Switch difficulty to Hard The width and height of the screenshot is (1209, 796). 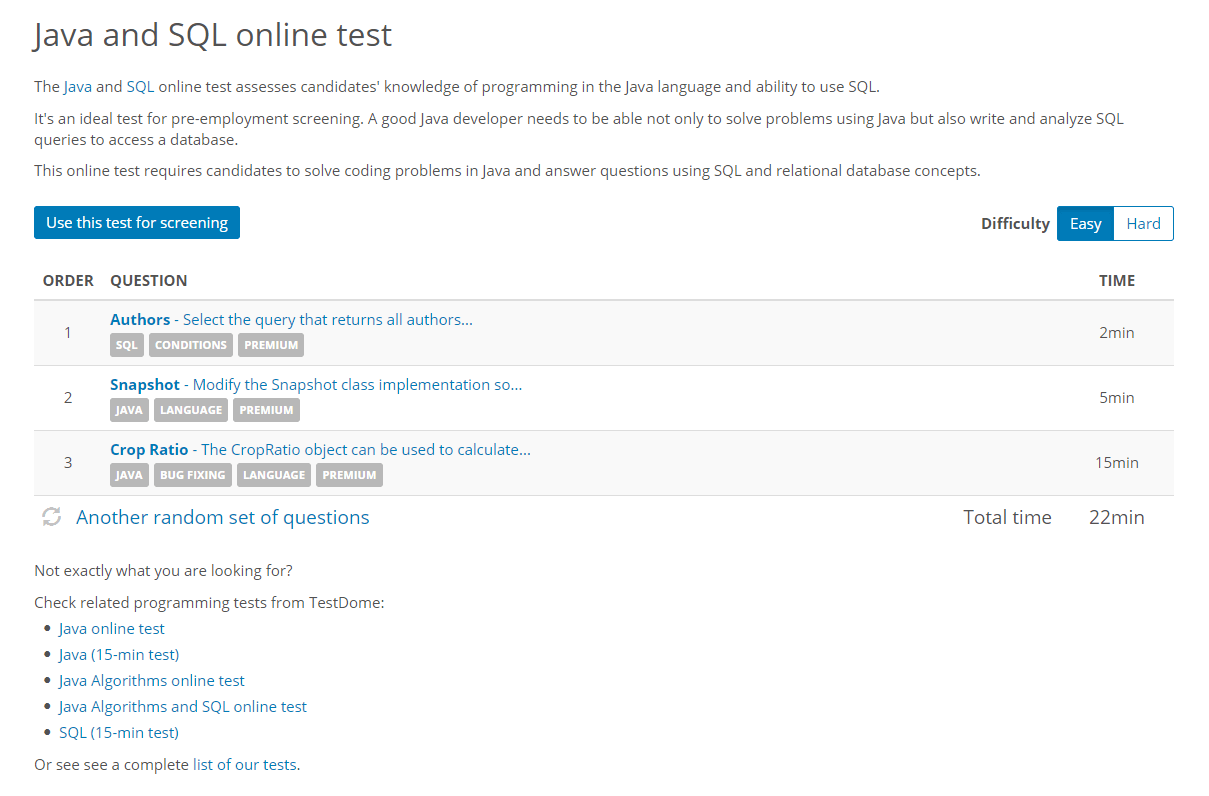[x=1143, y=224]
